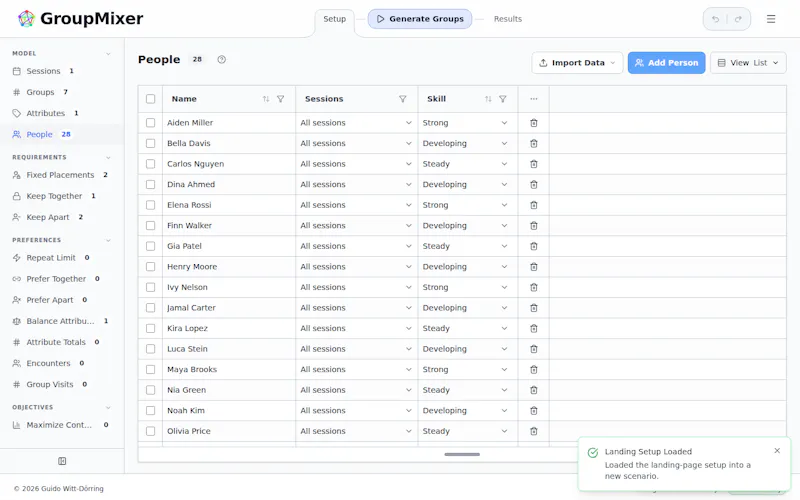This screenshot has height=500, width=800.
Task: Open the column options ellipsis icon
Action: [534, 99]
